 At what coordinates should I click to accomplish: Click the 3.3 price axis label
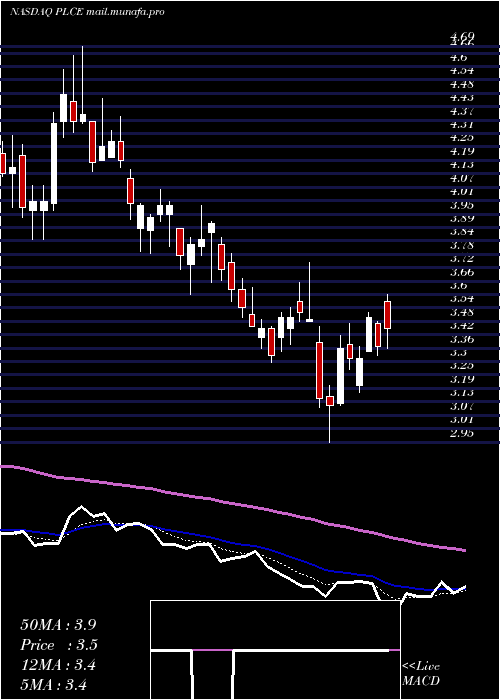coord(458,352)
